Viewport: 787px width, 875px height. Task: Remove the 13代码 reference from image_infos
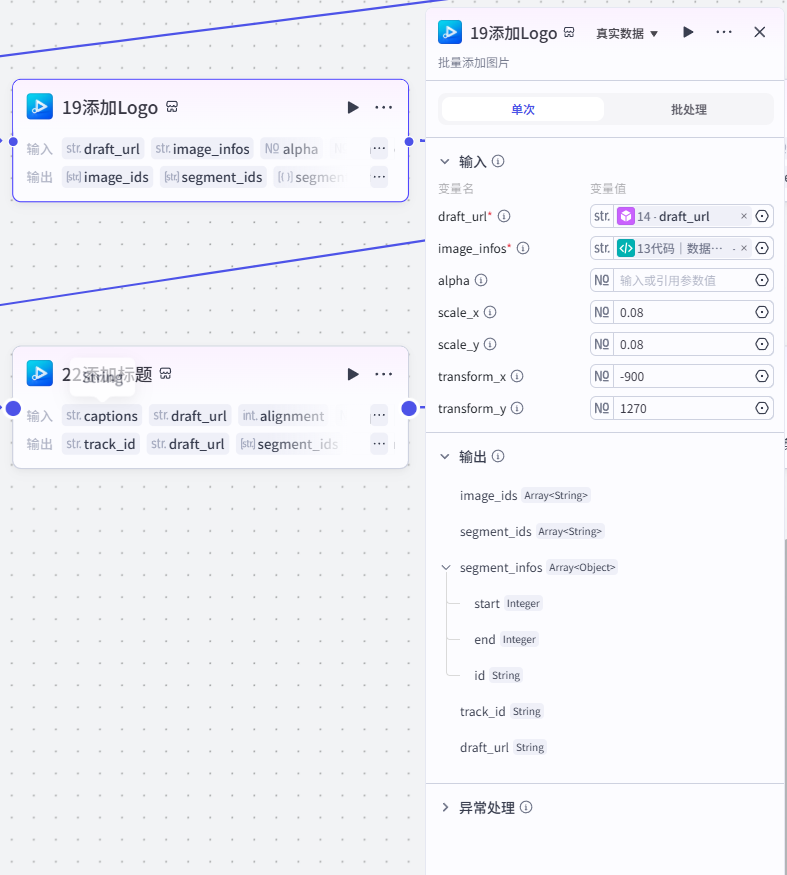(x=744, y=248)
